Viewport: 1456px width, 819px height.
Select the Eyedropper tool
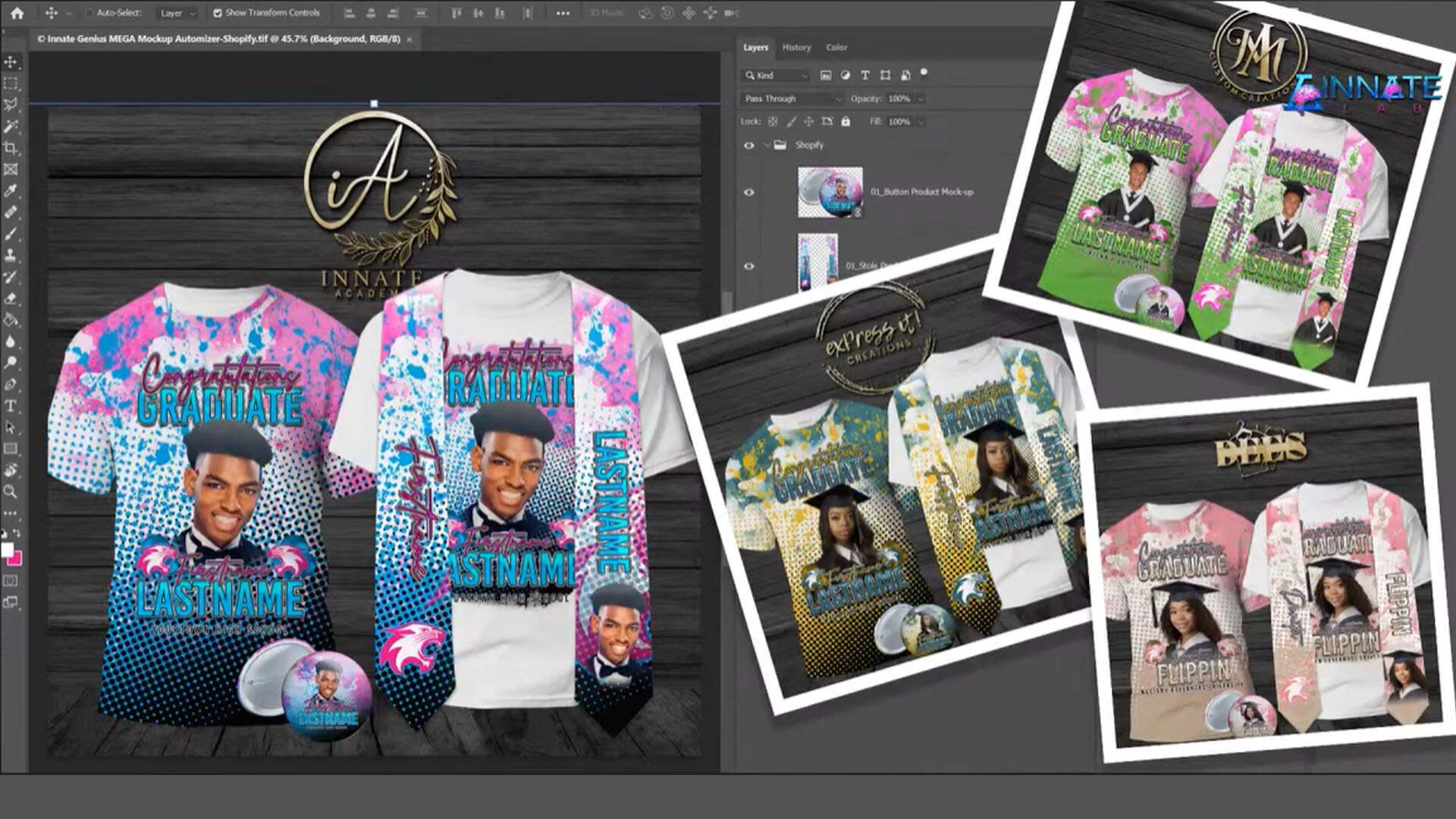point(11,191)
